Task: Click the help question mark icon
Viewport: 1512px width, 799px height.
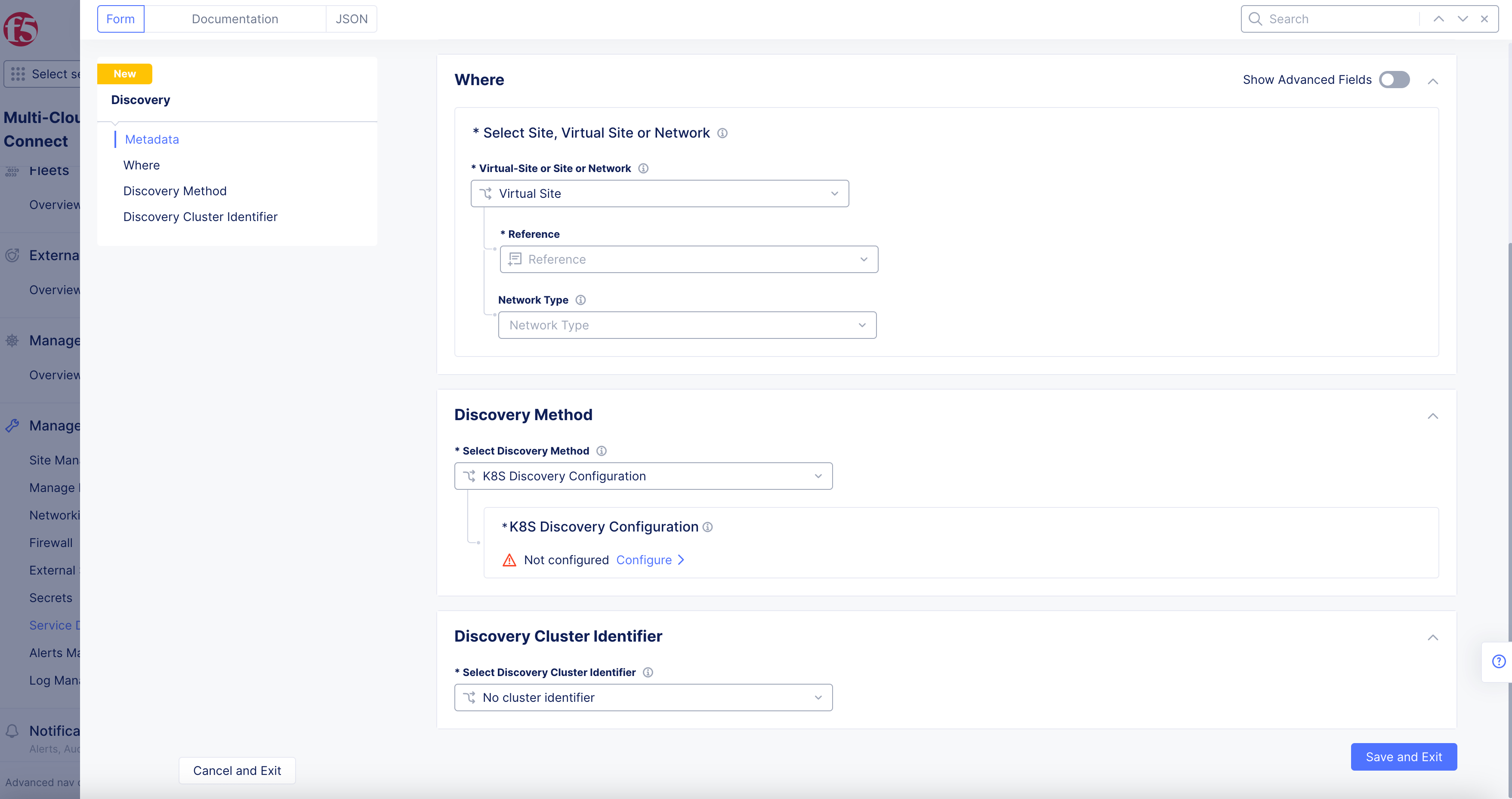Action: (x=1499, y=661)
